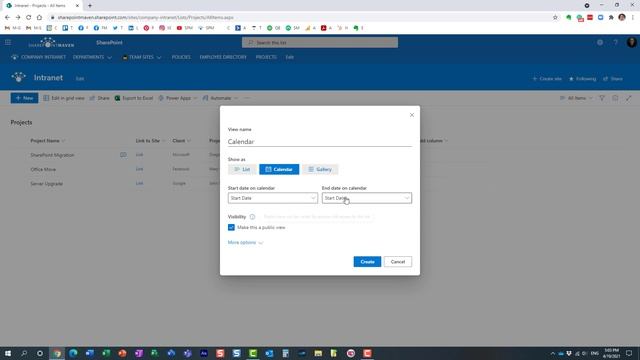Open Edge from the taskbar
Screen dimensions: 640x360
pos(73,353)
